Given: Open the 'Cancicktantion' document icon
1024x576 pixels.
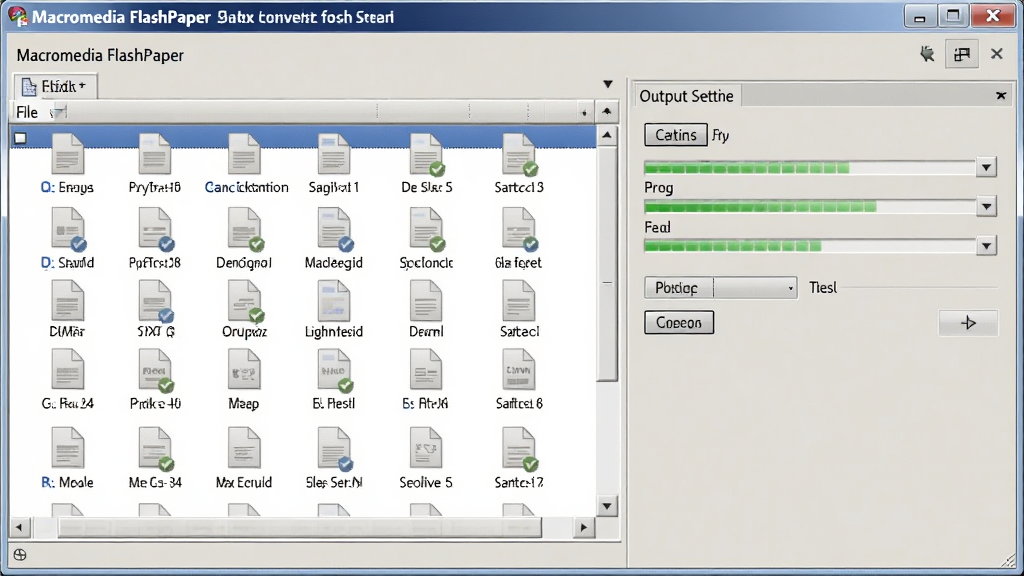Looking at the screenshot, I should pos(244,154).
